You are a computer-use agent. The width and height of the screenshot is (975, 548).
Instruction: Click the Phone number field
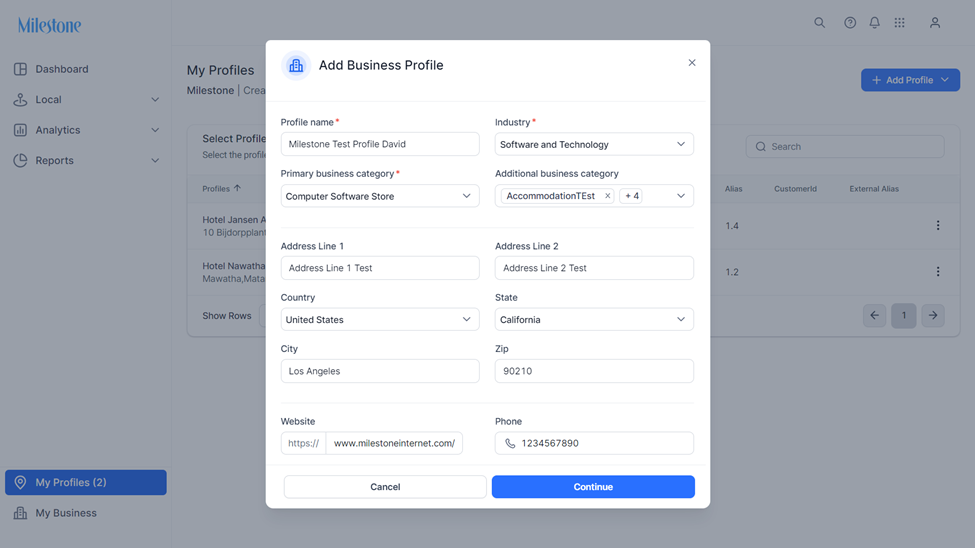594,444
